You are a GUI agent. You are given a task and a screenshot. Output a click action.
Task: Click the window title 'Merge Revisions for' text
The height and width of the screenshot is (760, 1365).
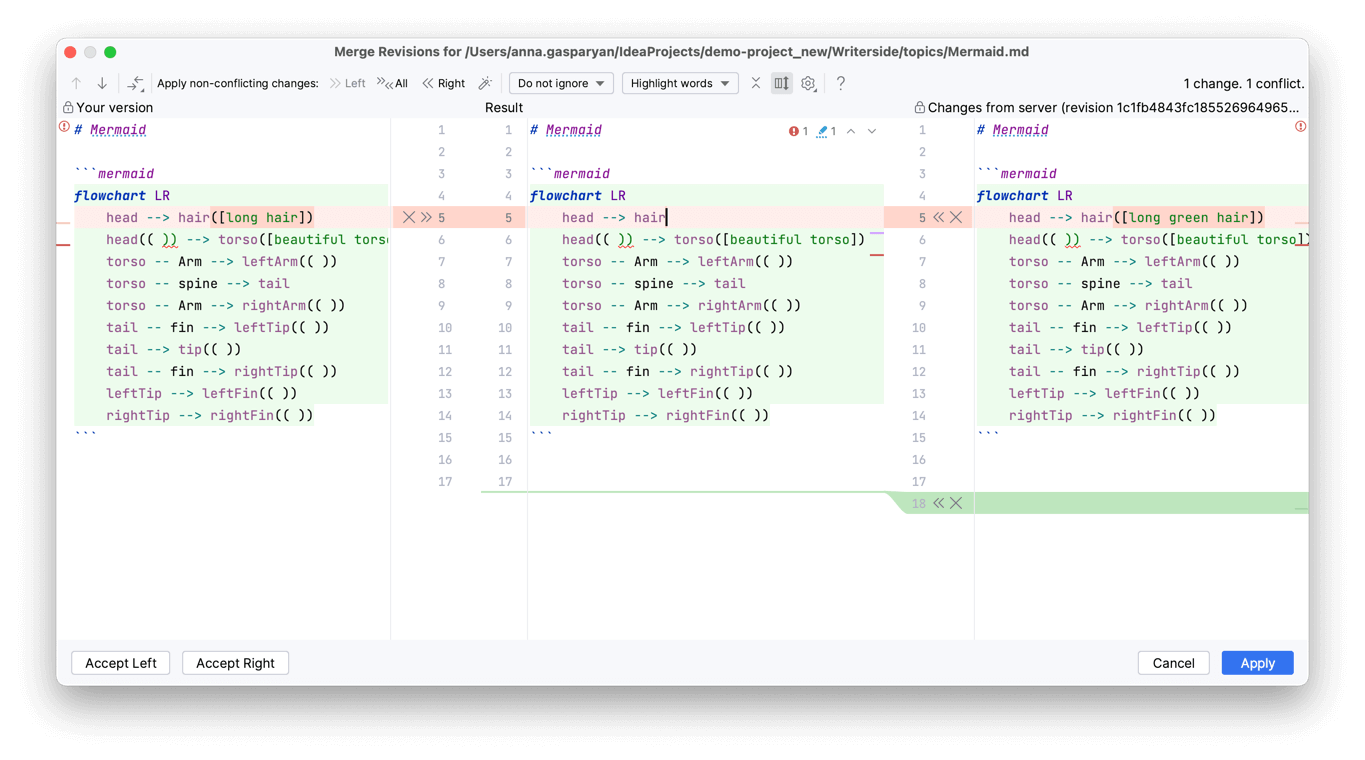click(398, 52)
